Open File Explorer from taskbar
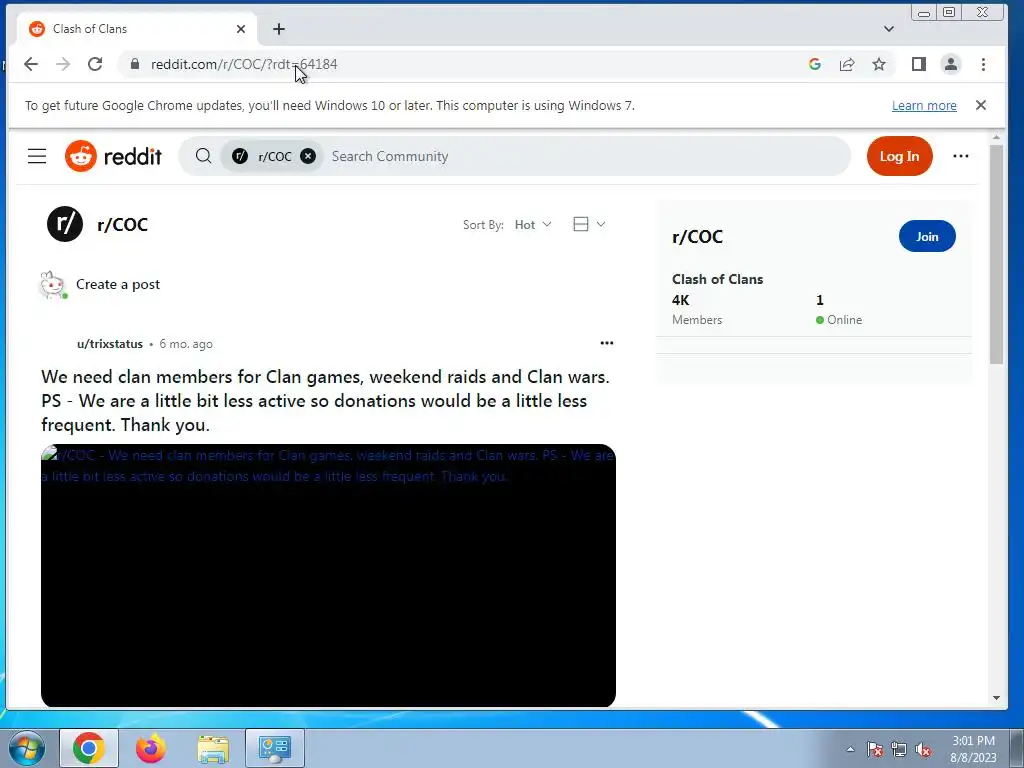The width and height of the screenshot is (1024, 768). [x=213, y=748]
